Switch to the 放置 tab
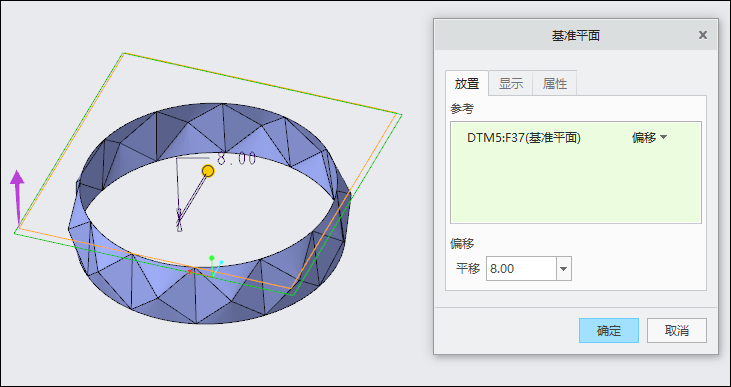This screenshot has width=731, height=387. 467,84
